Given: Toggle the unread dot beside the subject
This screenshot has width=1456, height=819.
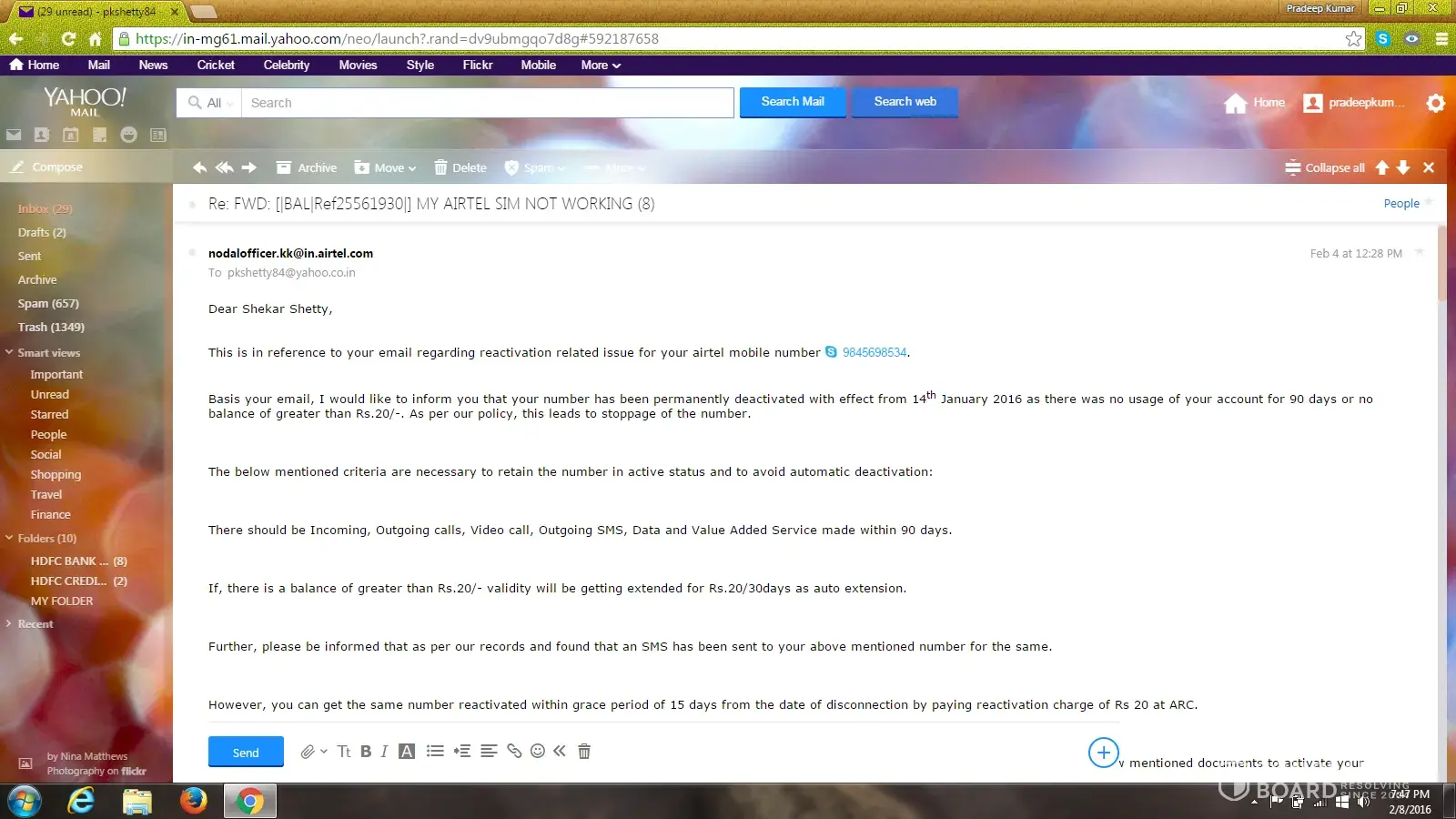Looking at the screenshot, I should coord(192,204).
